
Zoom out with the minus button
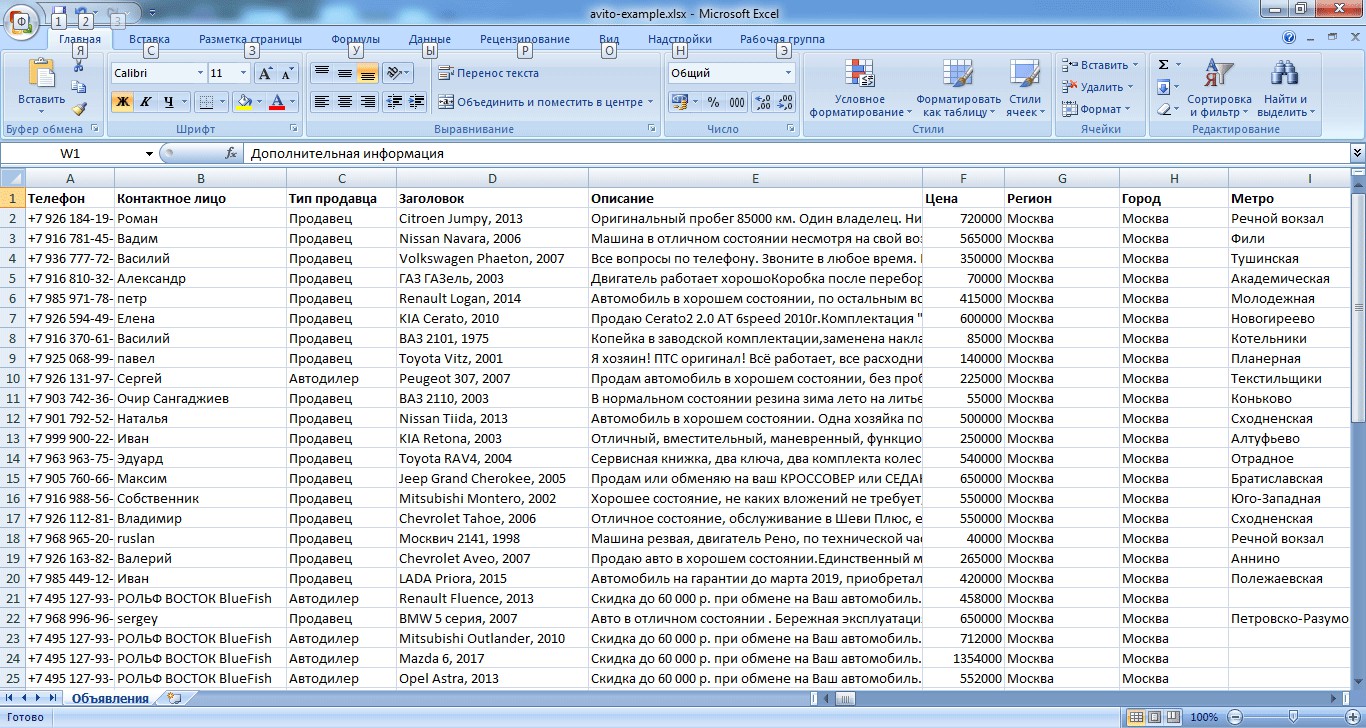pos(1234,717)
